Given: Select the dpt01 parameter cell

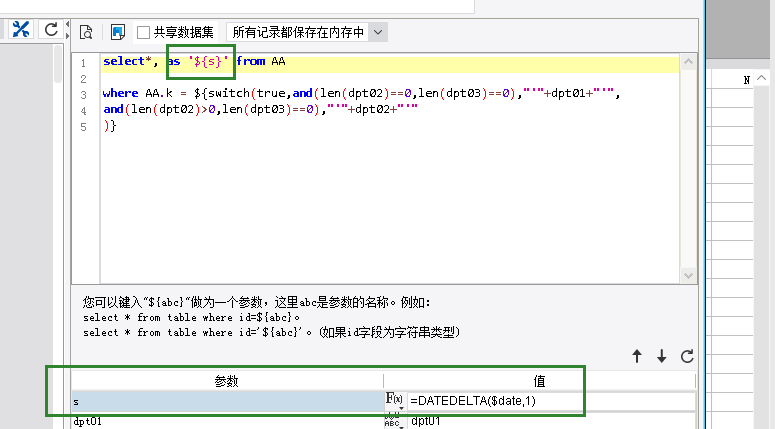Looking at the screenshot, I should pyautogui.click(x=228, y=421).
